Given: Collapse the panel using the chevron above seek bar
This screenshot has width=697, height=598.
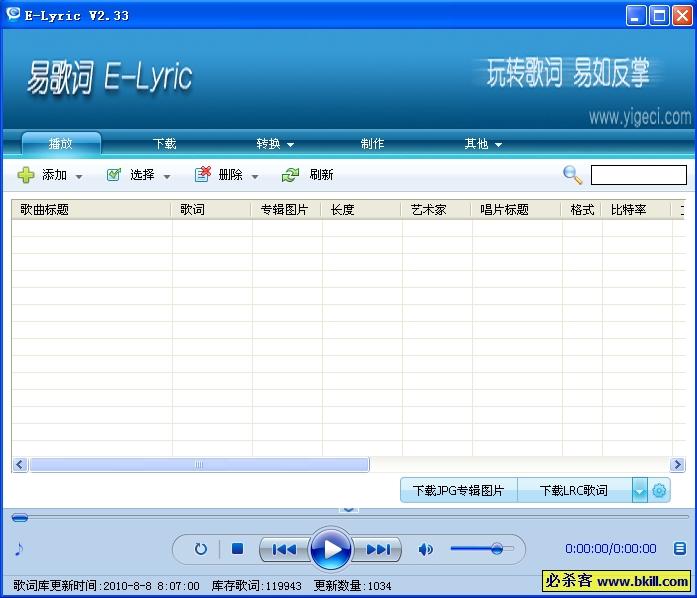Looking at the screenshot, I should pos(348,509).
